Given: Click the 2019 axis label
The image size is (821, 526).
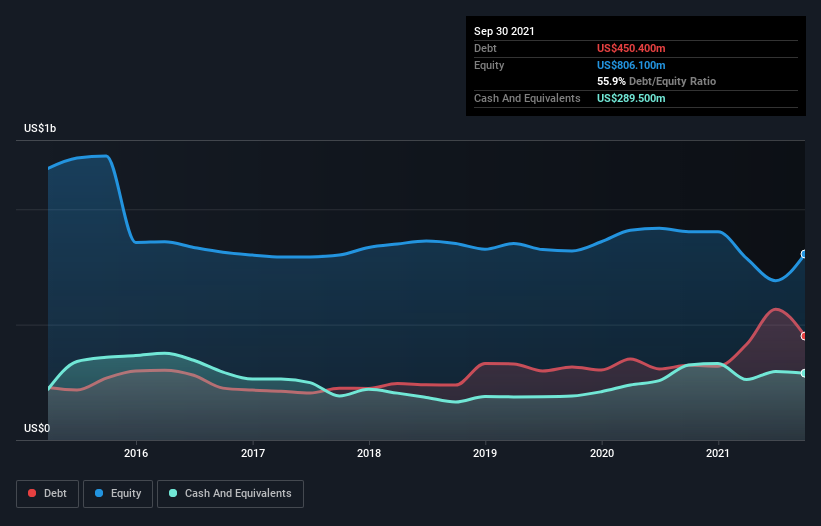Looking at the screenshot, I should pos(485,453).
